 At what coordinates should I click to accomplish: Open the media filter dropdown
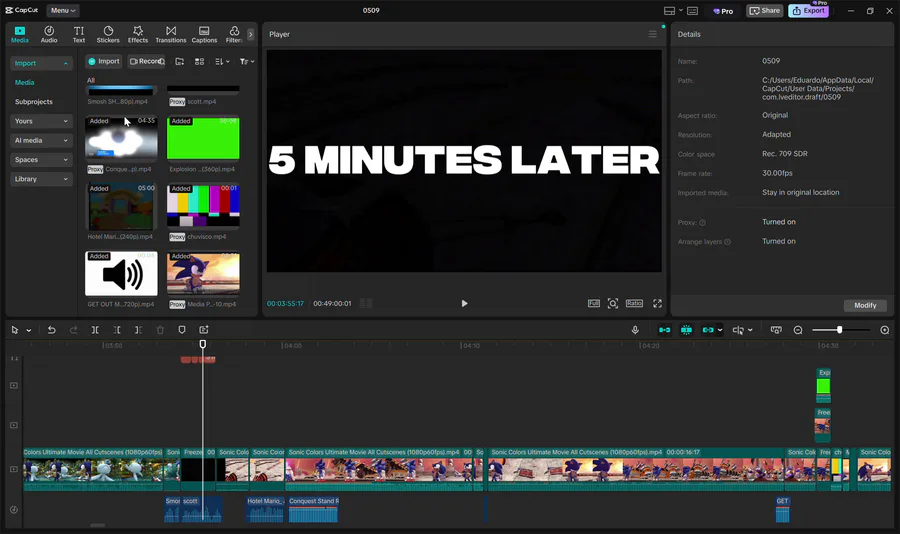247,61
